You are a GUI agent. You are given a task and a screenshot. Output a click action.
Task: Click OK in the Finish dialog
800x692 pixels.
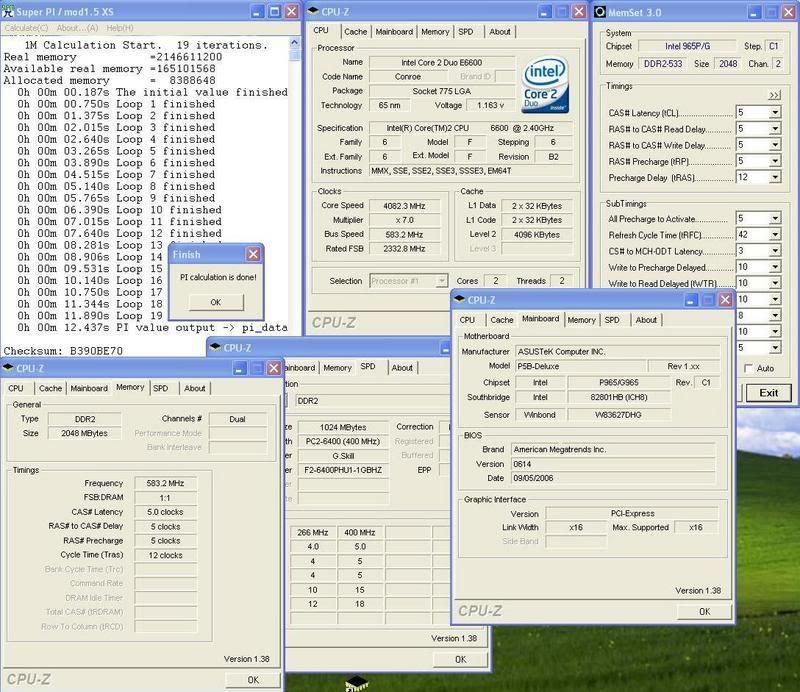[x=216, y=302]
